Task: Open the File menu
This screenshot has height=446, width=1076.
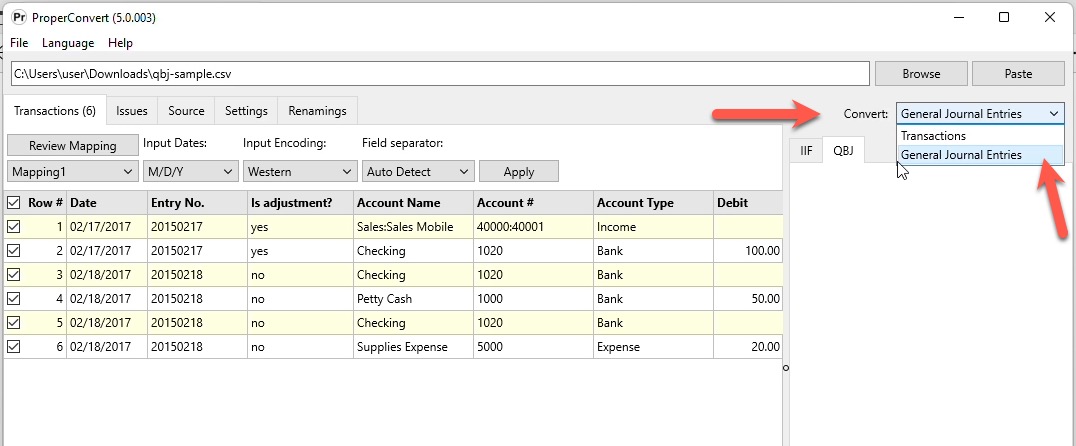Action: [x=19, y=43]
